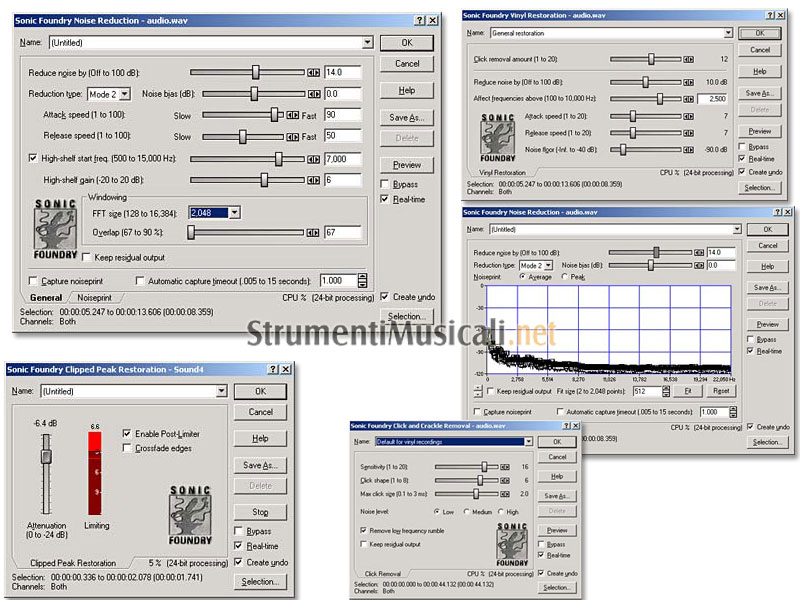Disable the Enable Post-Limiter checkbox
The width and height of the screenshot is (800, 600).
click(x=127, y=433)
